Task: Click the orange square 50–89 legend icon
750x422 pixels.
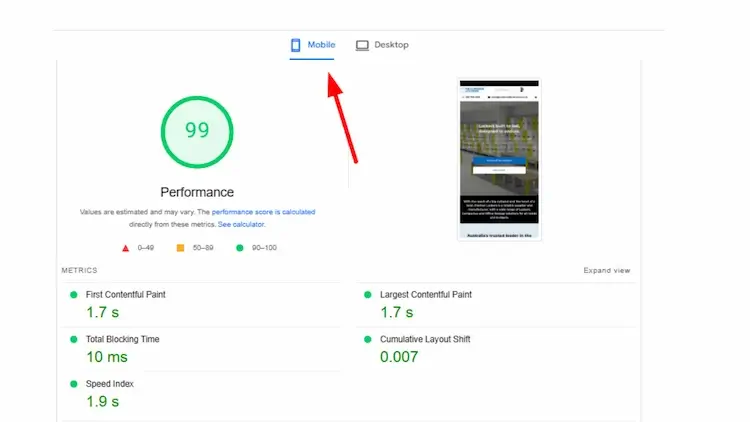Action: tap(180, 247)
